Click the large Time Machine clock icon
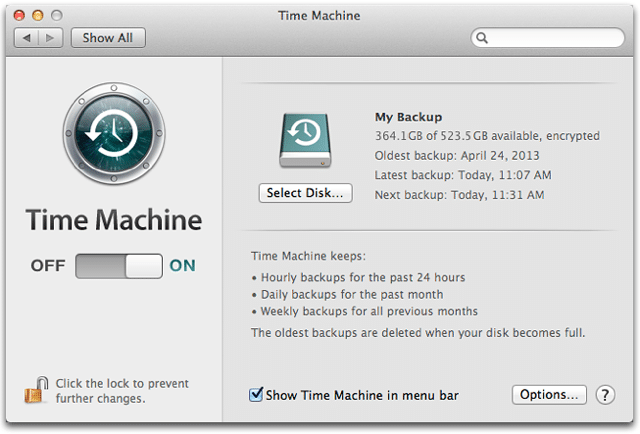Viewport: 640px width, 434px height. coord(114,133)
